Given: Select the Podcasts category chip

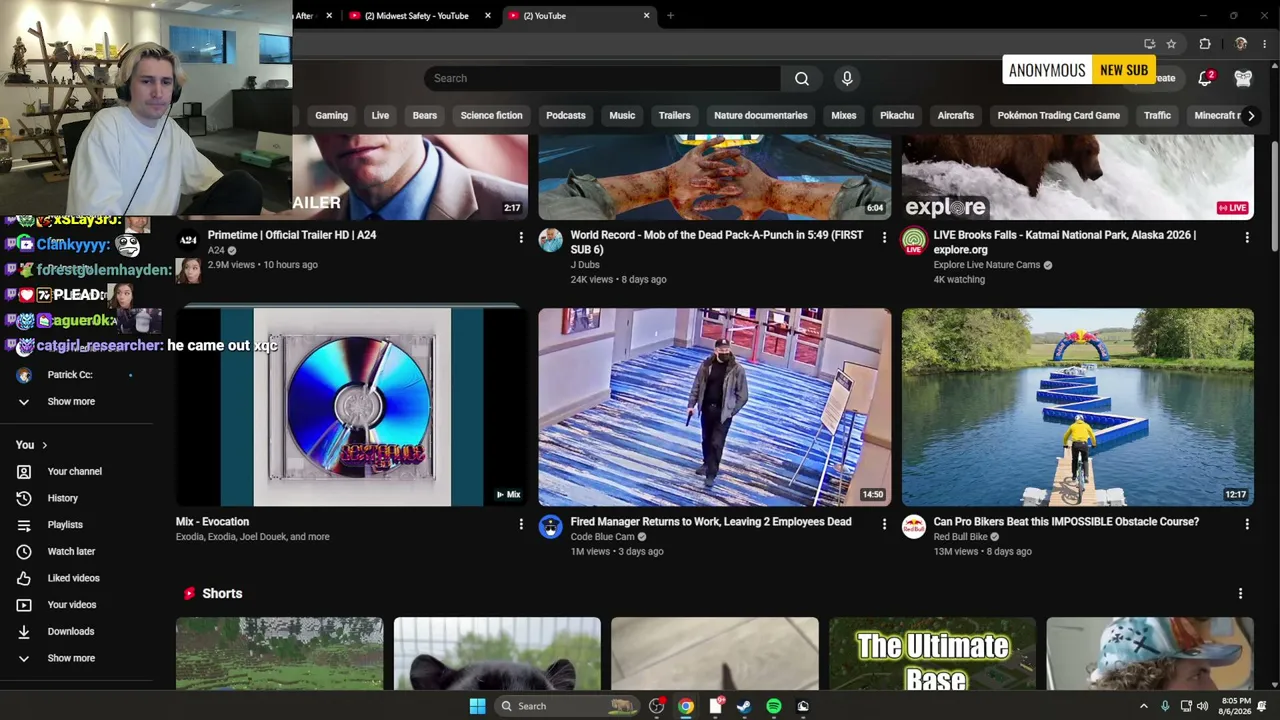Looking at the screenshot, I should coord(566,116).
